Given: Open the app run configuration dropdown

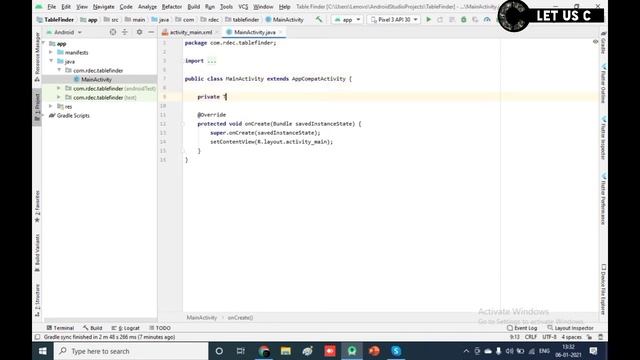Looking at the screenshot, I should (347, 19).
